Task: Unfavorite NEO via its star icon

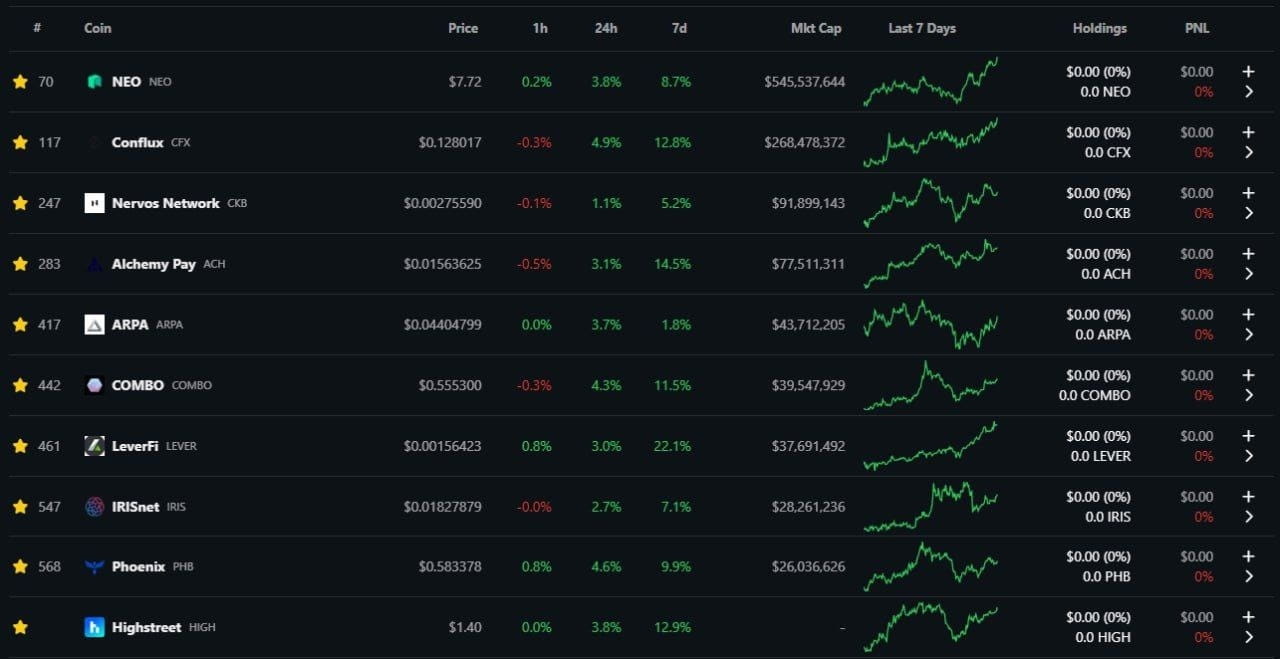Action: (x=20, y=82)
